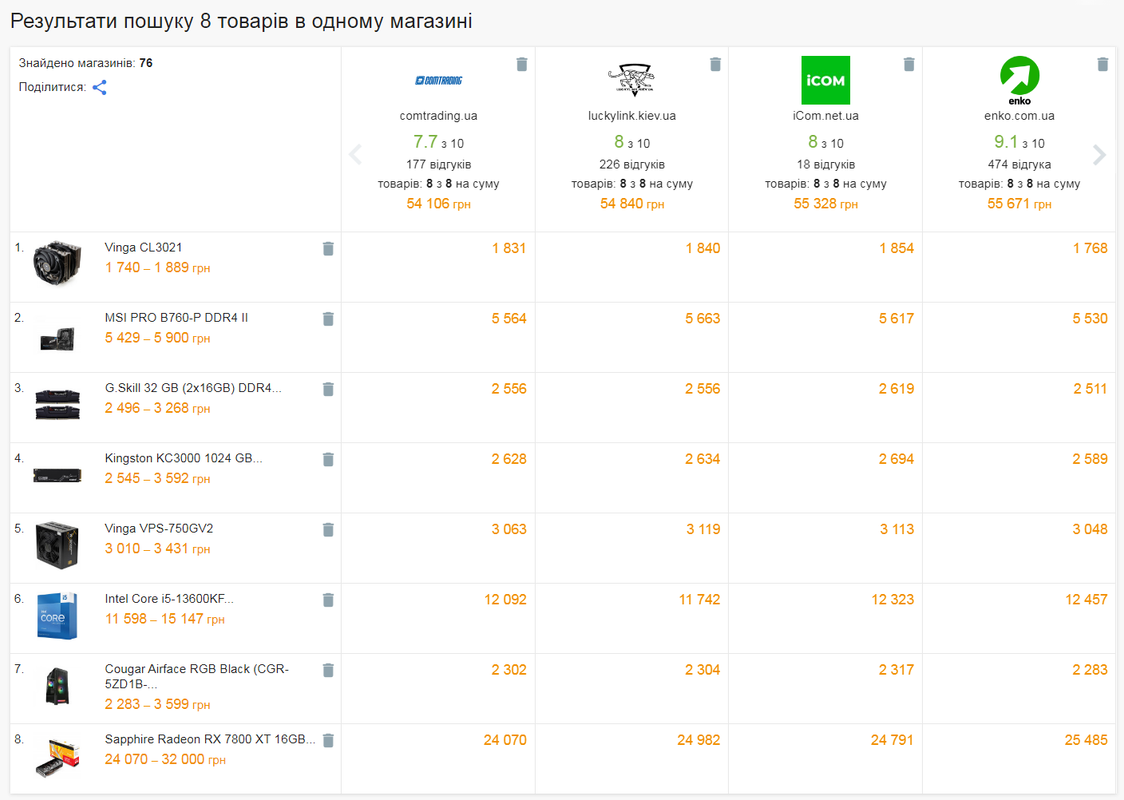Remove enko.com.ua store column with trash icon
Screen dimensions: 1124x800
pos(1102,65)
